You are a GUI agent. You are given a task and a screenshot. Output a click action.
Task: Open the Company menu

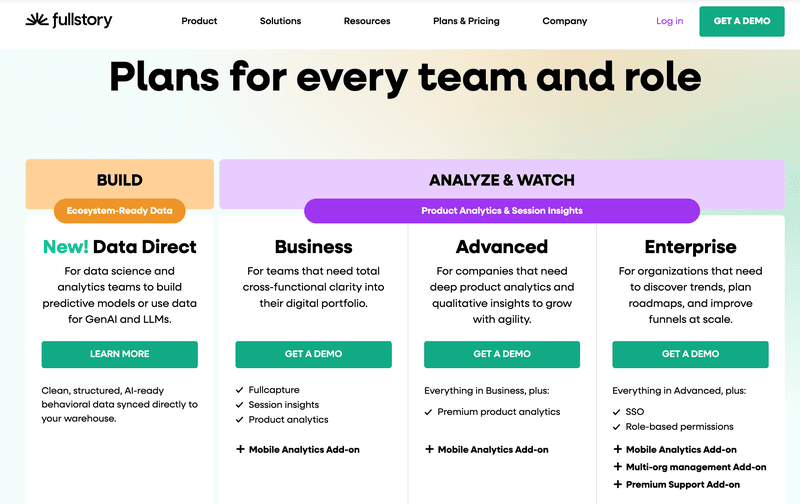point(564,21)
